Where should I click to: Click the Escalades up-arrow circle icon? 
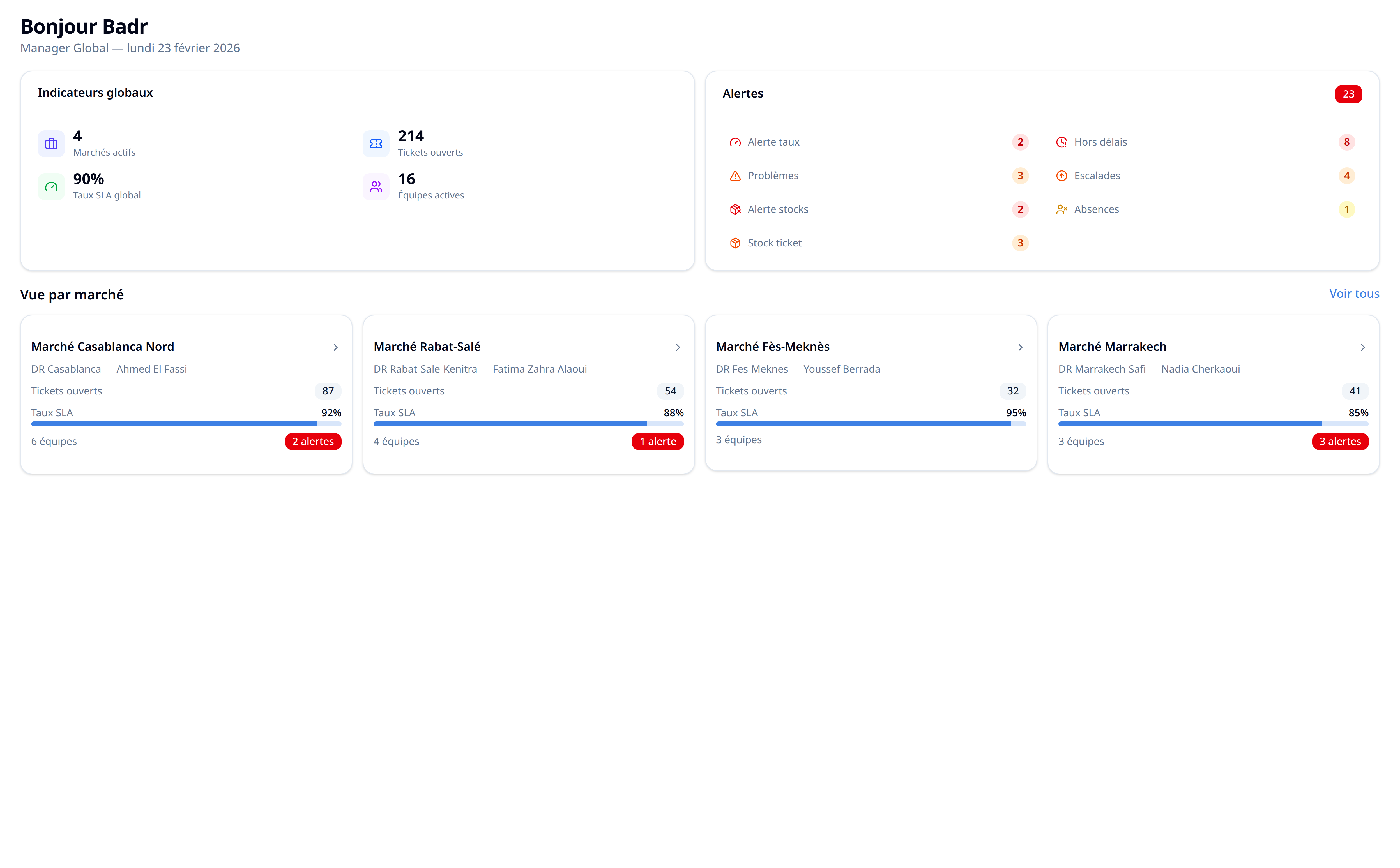1061,176
